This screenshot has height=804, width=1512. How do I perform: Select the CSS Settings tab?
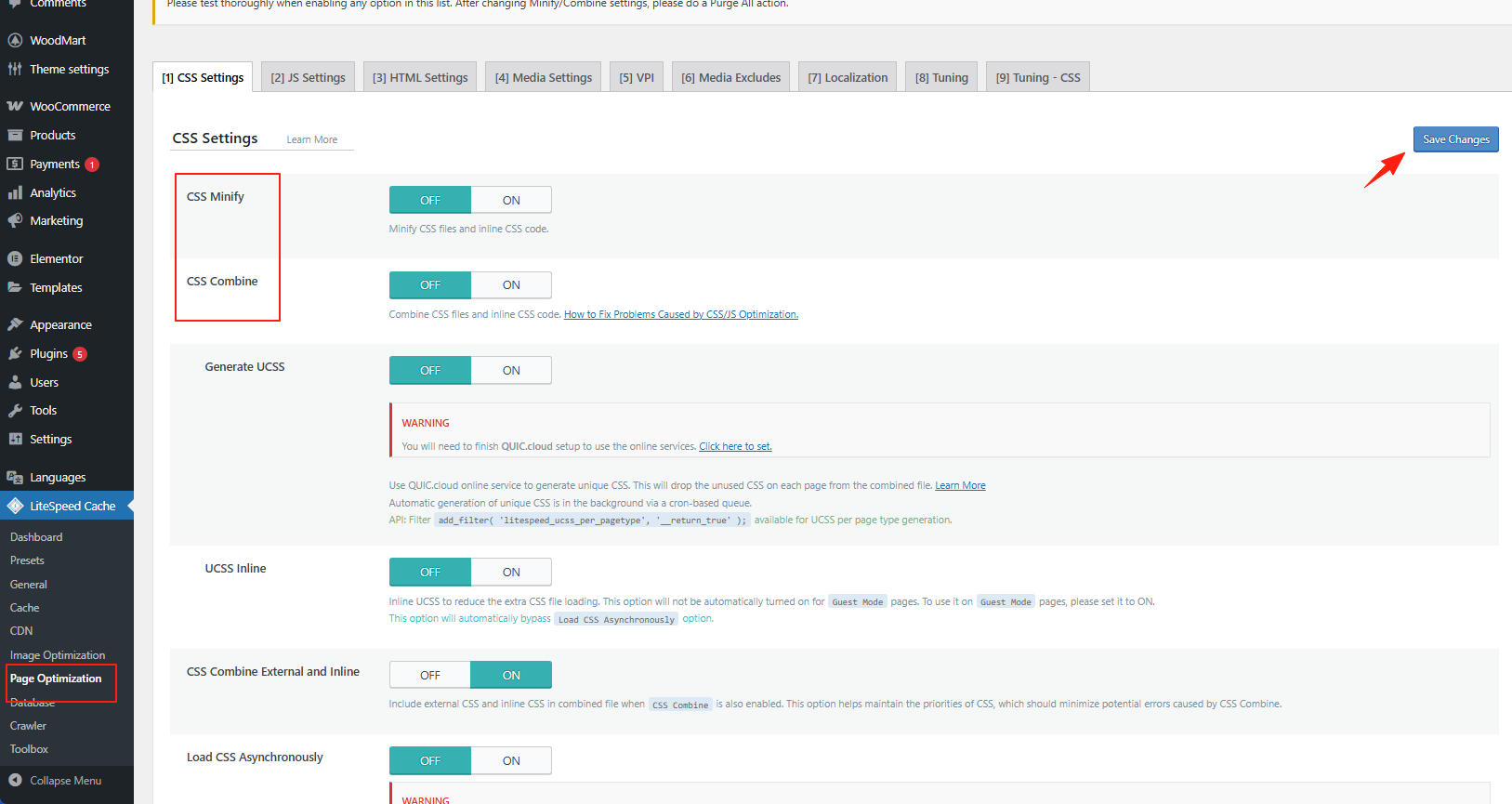point(203,77)
